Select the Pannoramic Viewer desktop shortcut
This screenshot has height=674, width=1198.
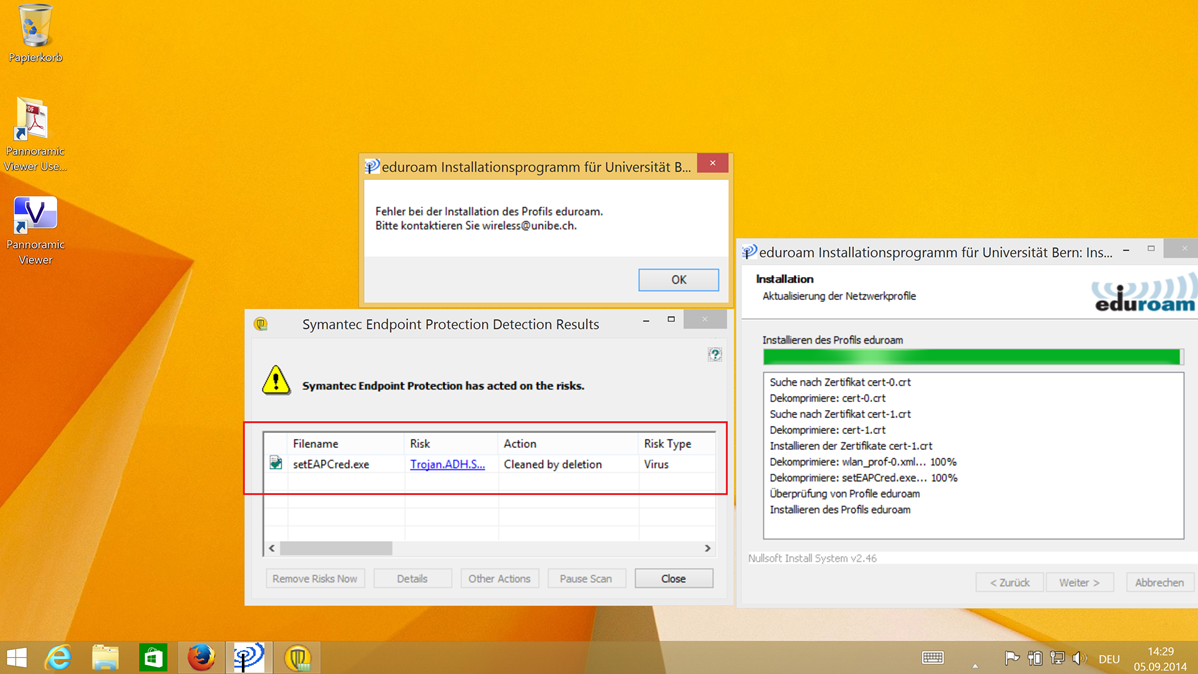(34, 230)
